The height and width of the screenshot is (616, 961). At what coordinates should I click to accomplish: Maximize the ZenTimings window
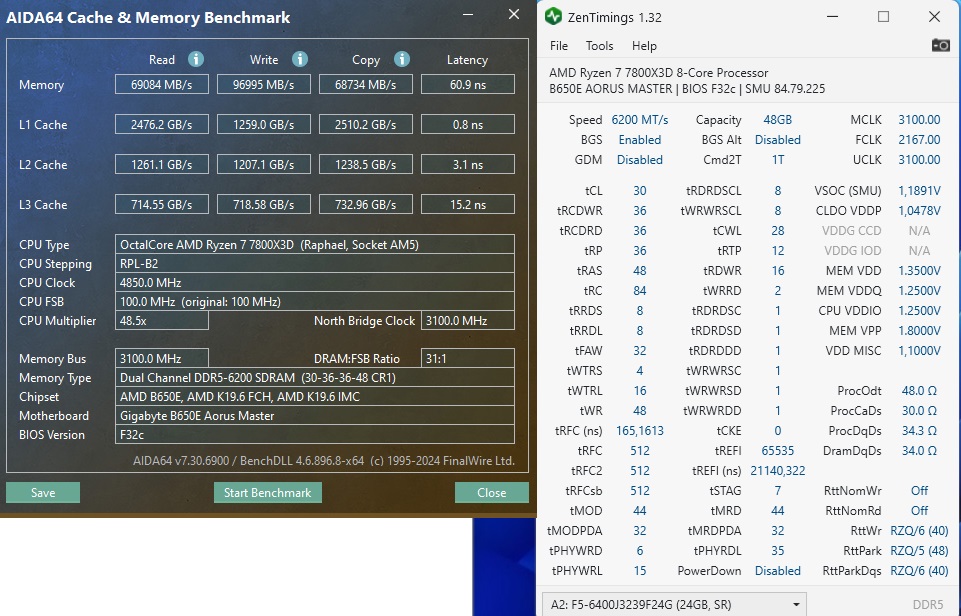[x=883, y=17]
